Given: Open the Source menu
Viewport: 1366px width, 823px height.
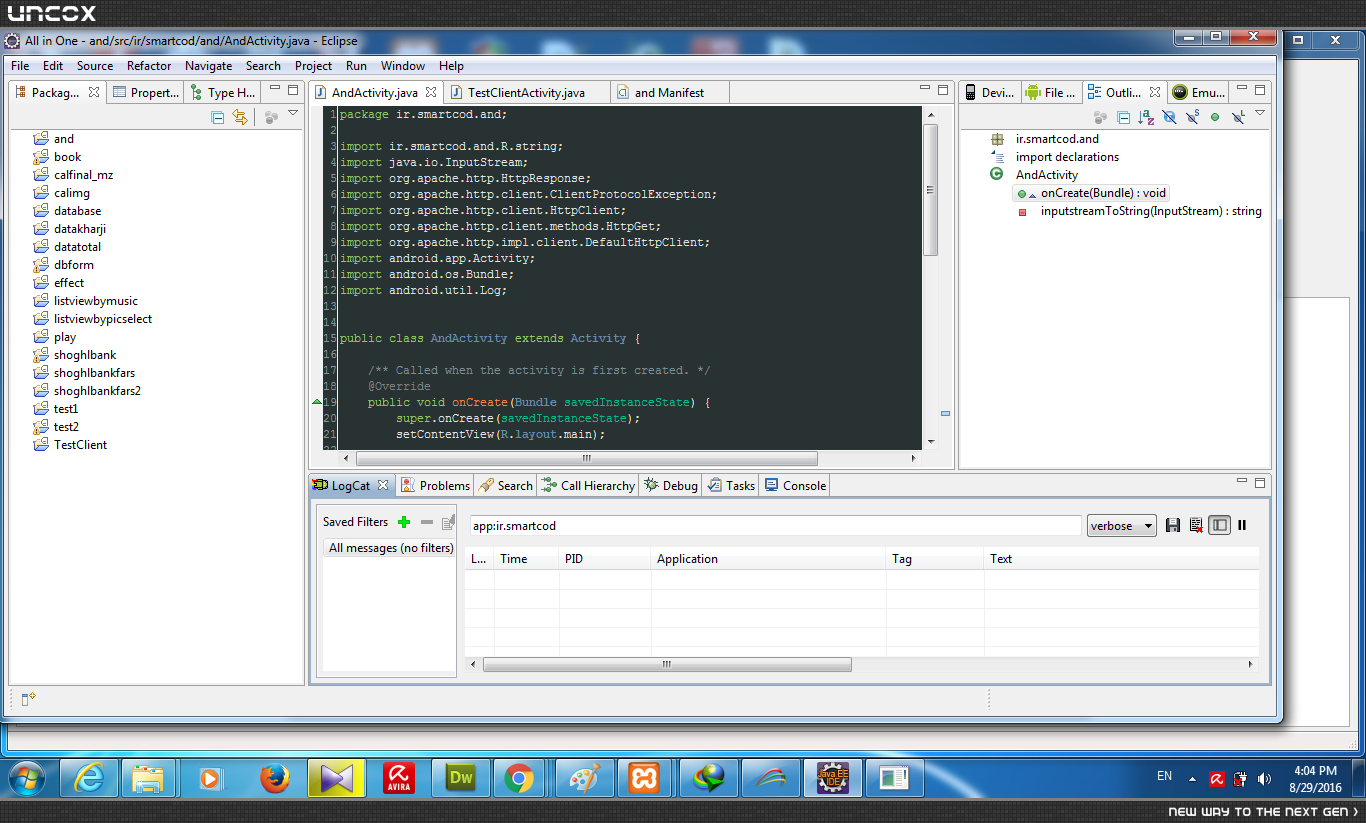Looking at the screenshot, I should tap(95, 65).
